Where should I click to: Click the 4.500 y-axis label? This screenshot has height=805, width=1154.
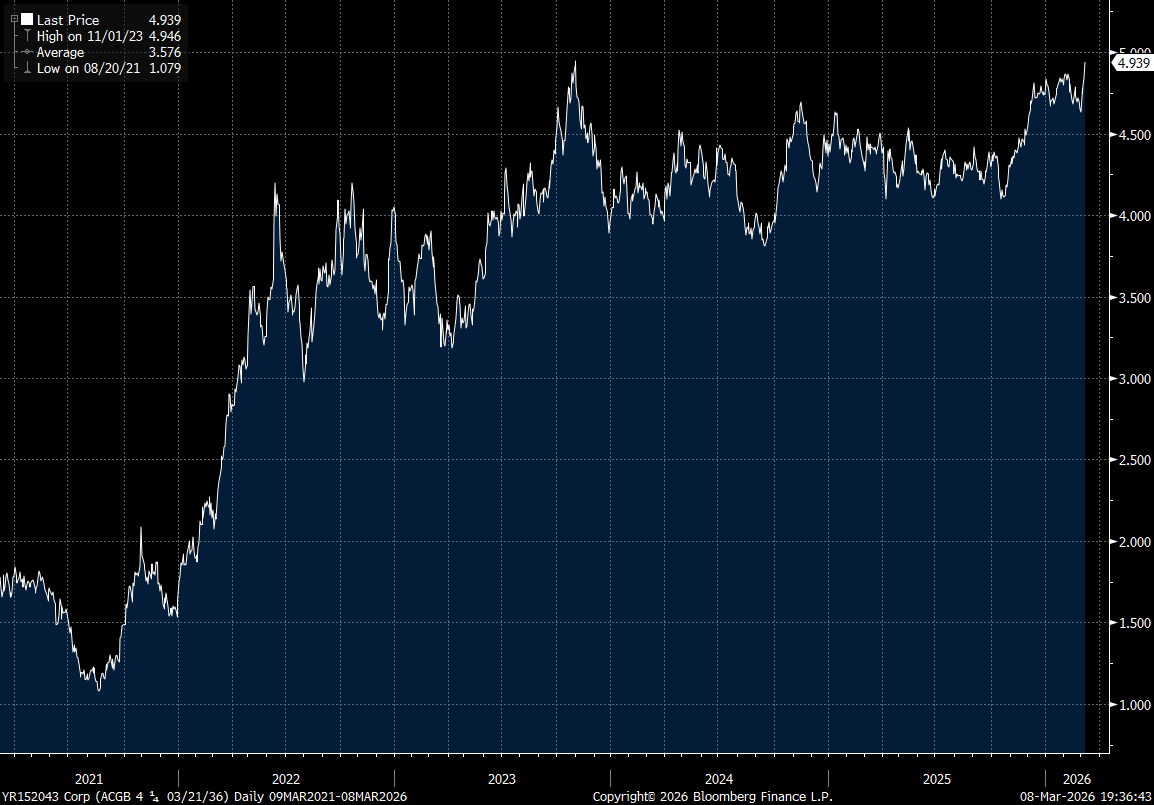1134,135
